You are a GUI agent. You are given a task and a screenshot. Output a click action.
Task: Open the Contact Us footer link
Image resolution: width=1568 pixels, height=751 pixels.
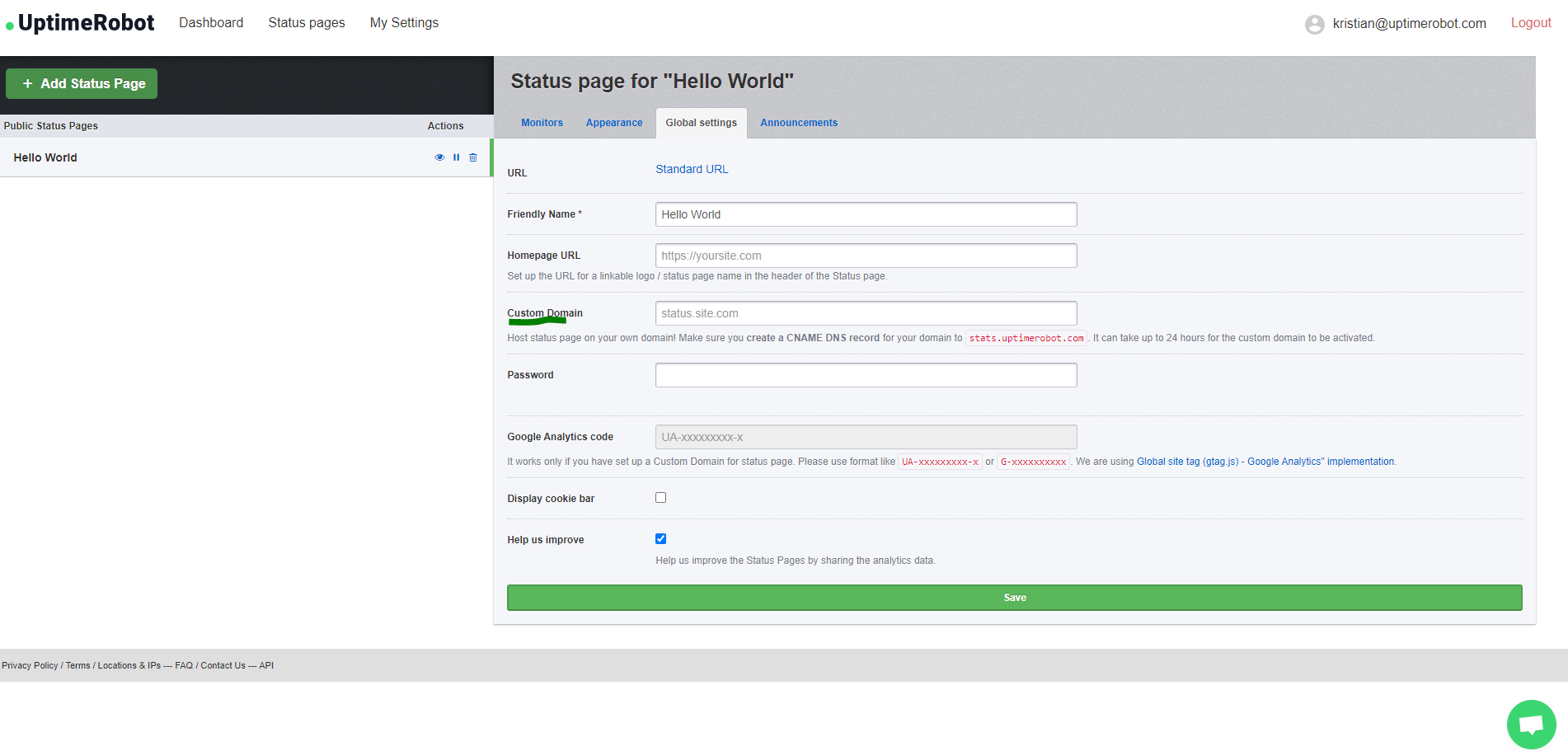tap(223, 665)
